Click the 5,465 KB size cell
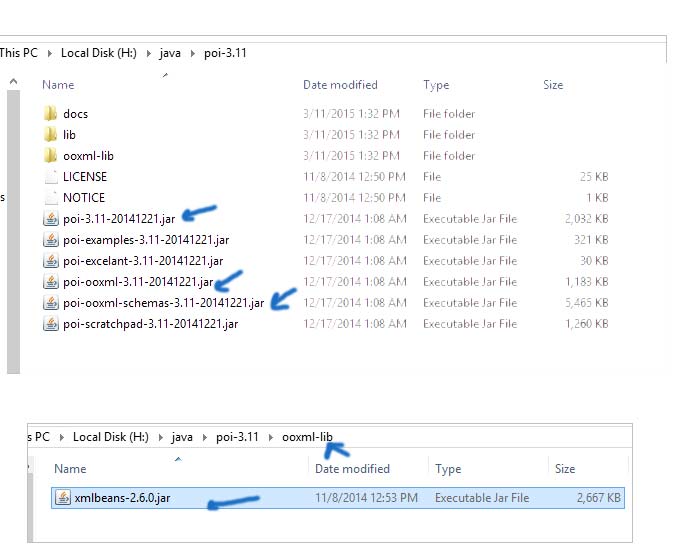This screenshot has width=673, height=555. click(587, 303)
